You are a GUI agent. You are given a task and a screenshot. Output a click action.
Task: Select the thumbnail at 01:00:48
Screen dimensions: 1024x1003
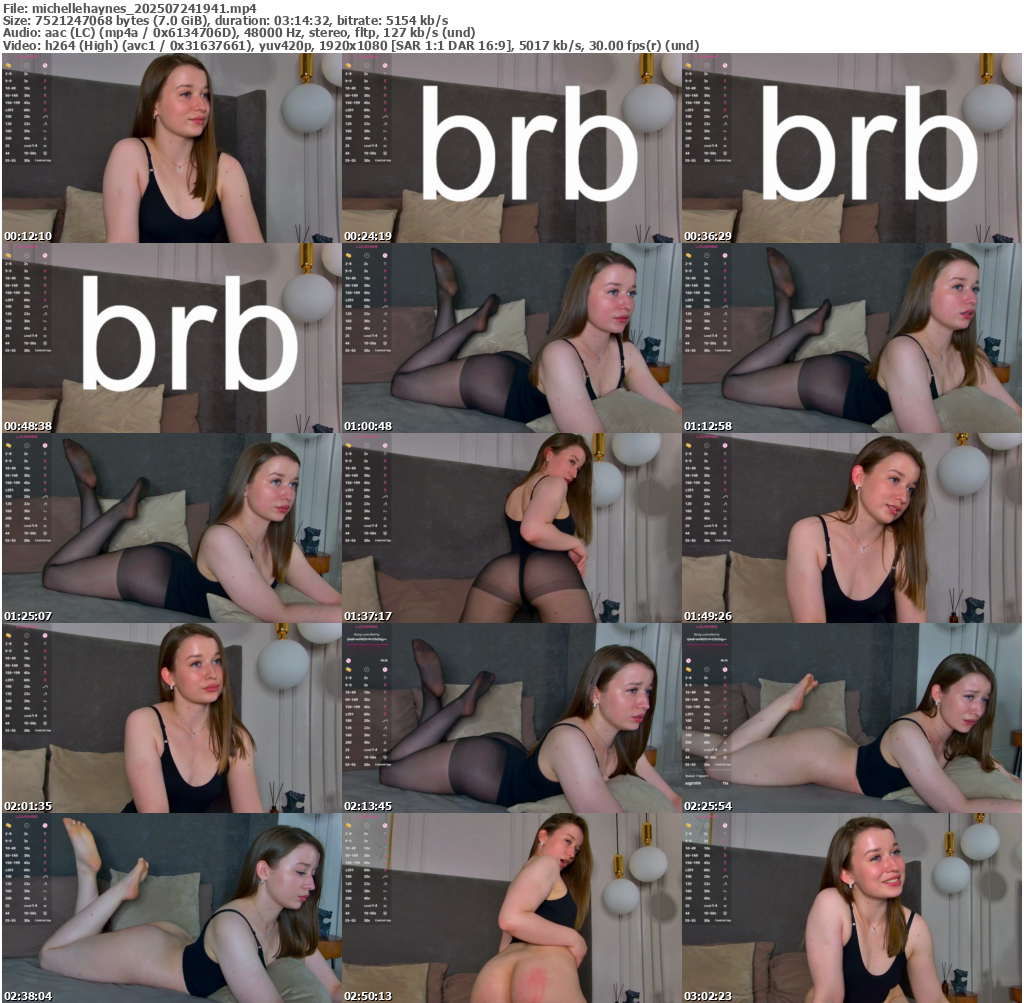[511, 338]
